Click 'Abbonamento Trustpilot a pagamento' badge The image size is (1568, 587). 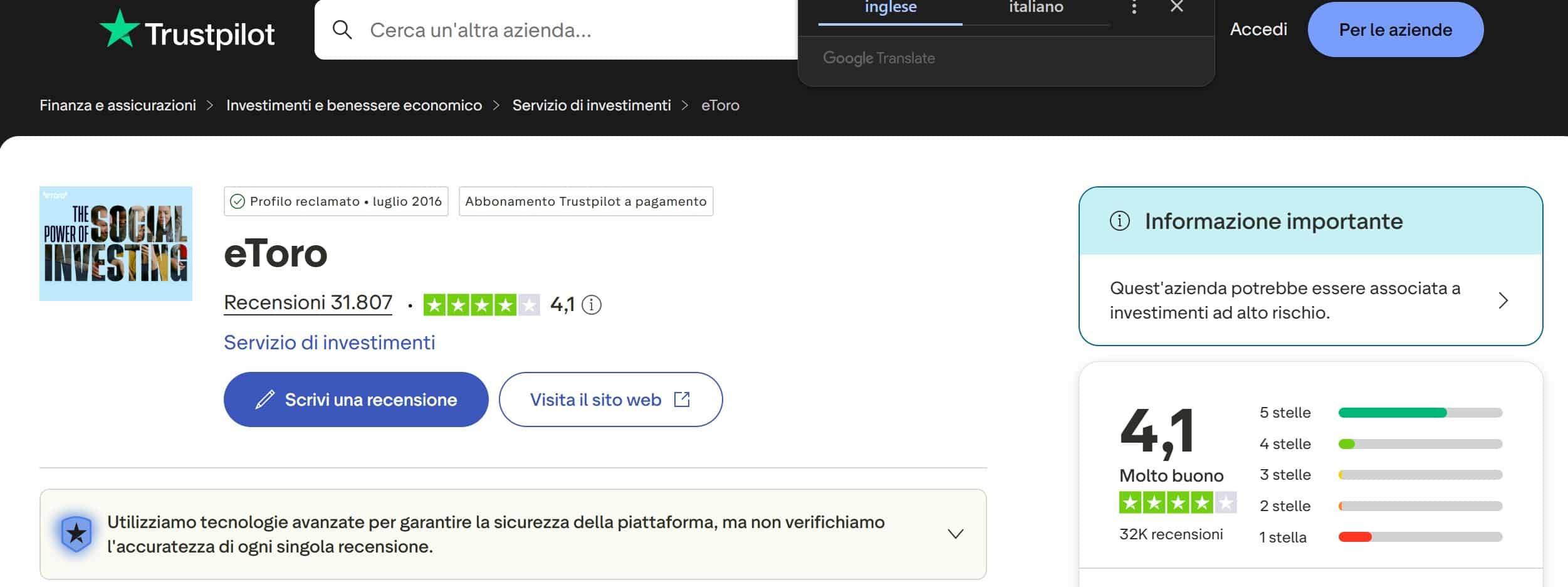pos(586,201)
